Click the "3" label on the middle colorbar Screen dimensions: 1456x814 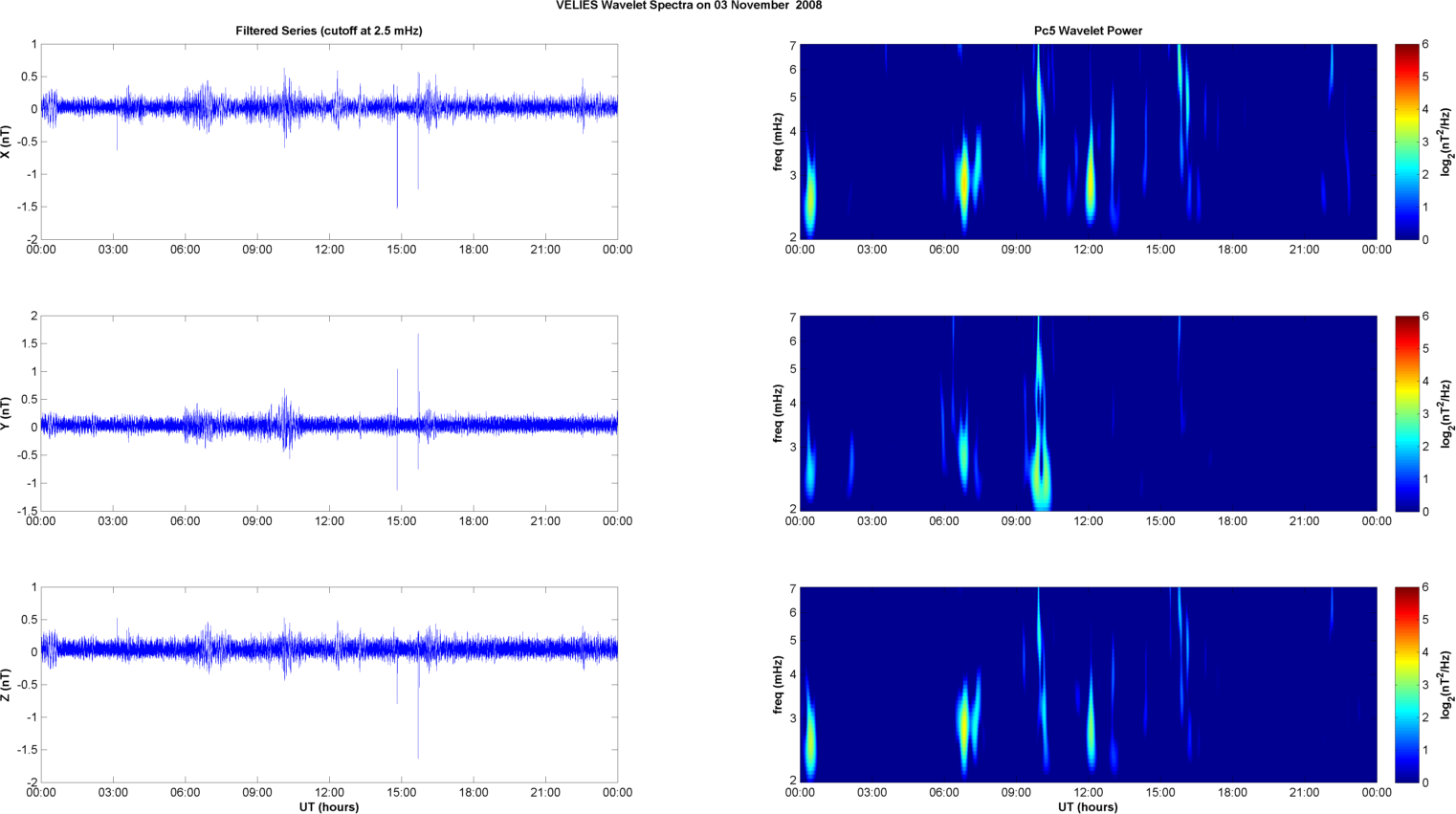click(x=1425, y=414)
